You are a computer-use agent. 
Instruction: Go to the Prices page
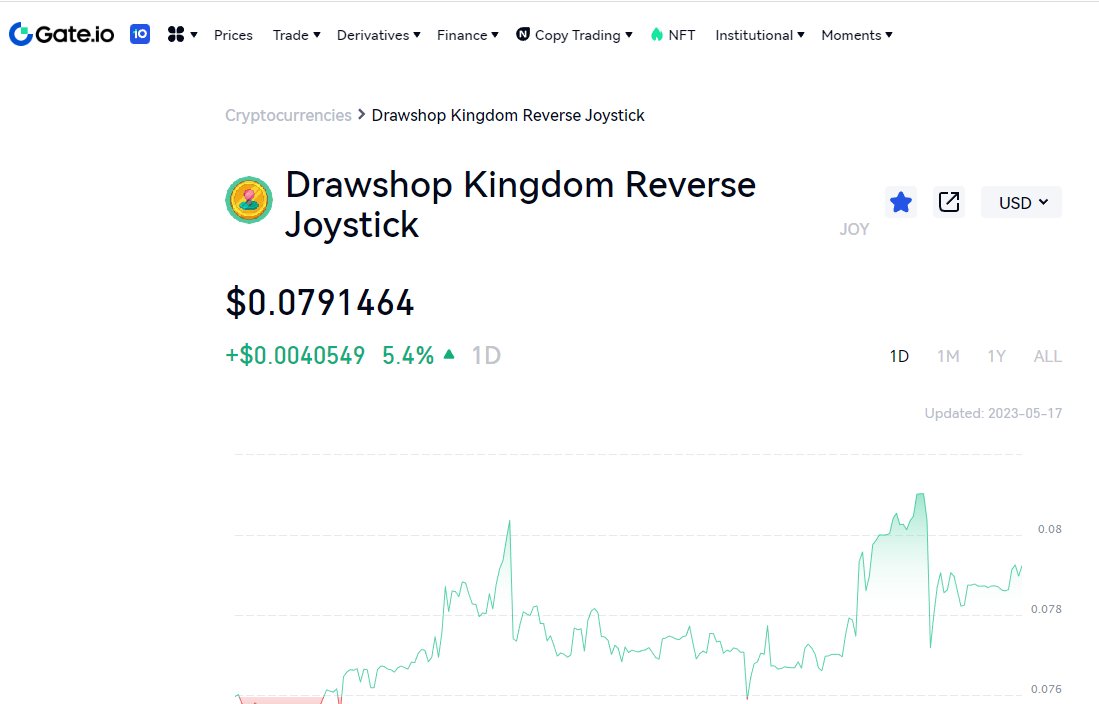pyautogui.click(x=233, y=35)
